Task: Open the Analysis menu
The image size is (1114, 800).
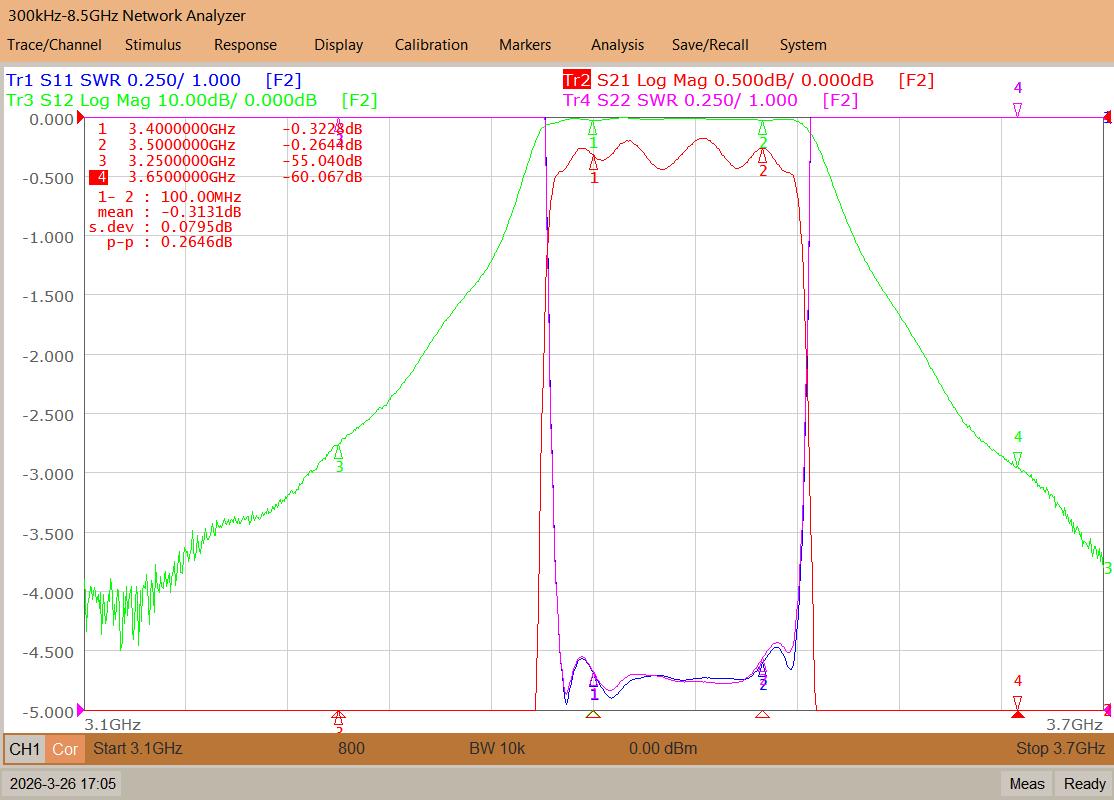Action: click(617, 45)
